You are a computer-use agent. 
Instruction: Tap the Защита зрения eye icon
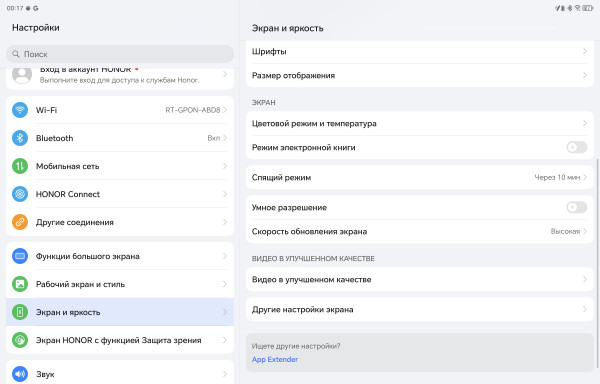(20, 340)
